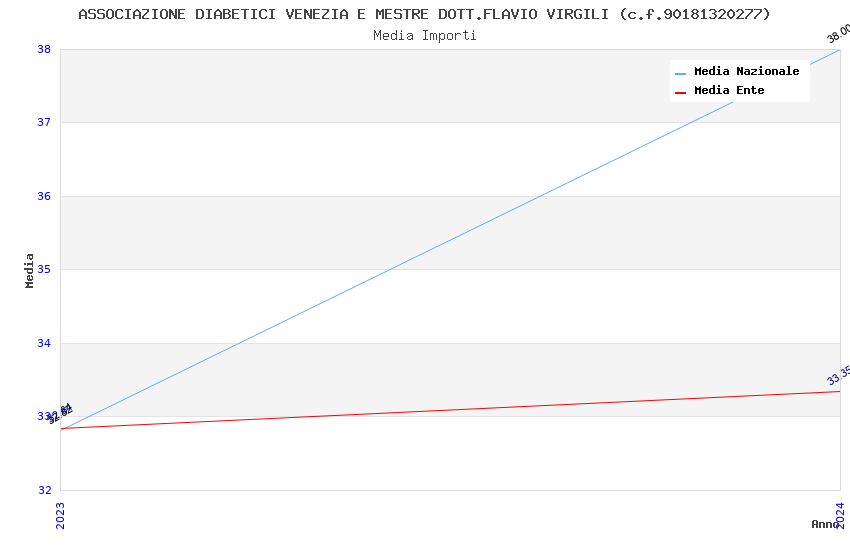
Task: Click the x-axis label 2023
Action: click(60, 515)
